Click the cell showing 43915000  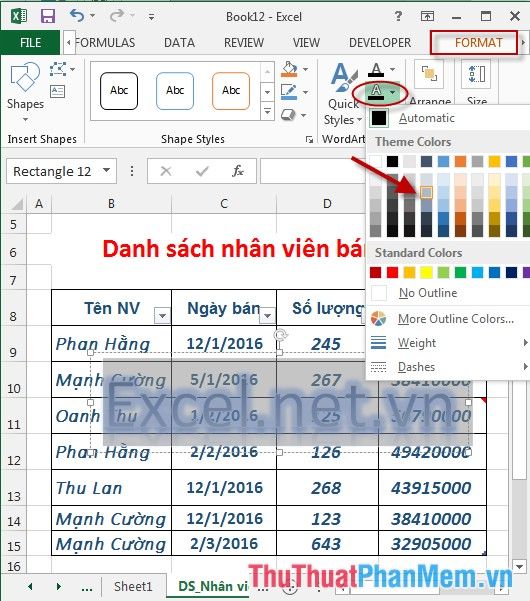(432, 488)
